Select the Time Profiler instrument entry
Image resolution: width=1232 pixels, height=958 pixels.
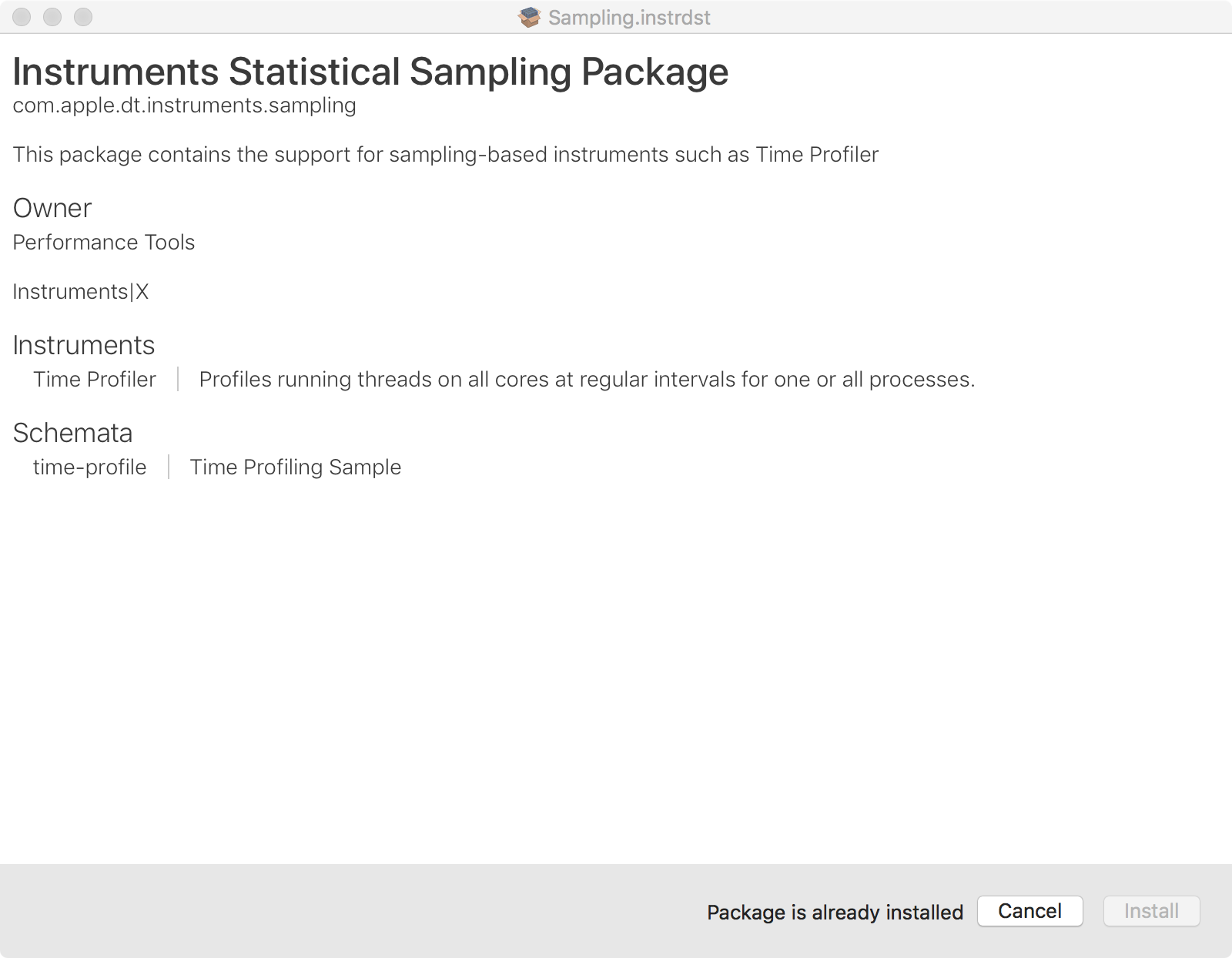point(95,380)
